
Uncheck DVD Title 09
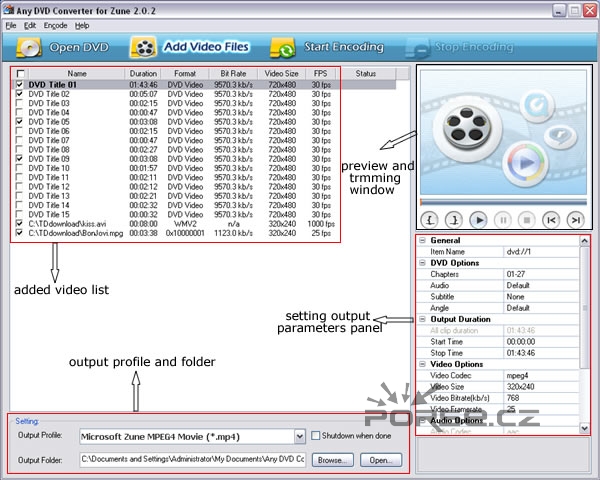(19, 158)
